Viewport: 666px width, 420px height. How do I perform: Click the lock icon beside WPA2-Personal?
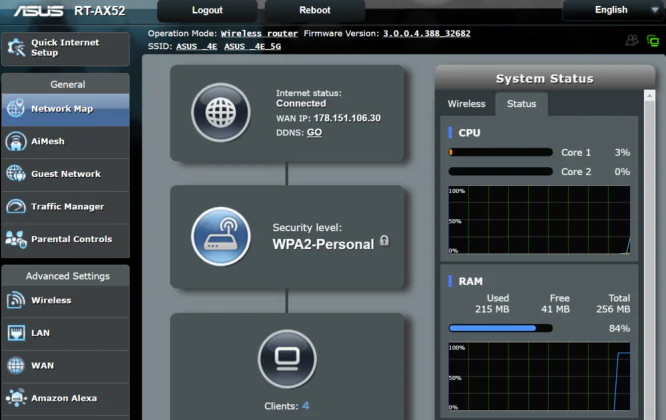click(x=384, y=241)
